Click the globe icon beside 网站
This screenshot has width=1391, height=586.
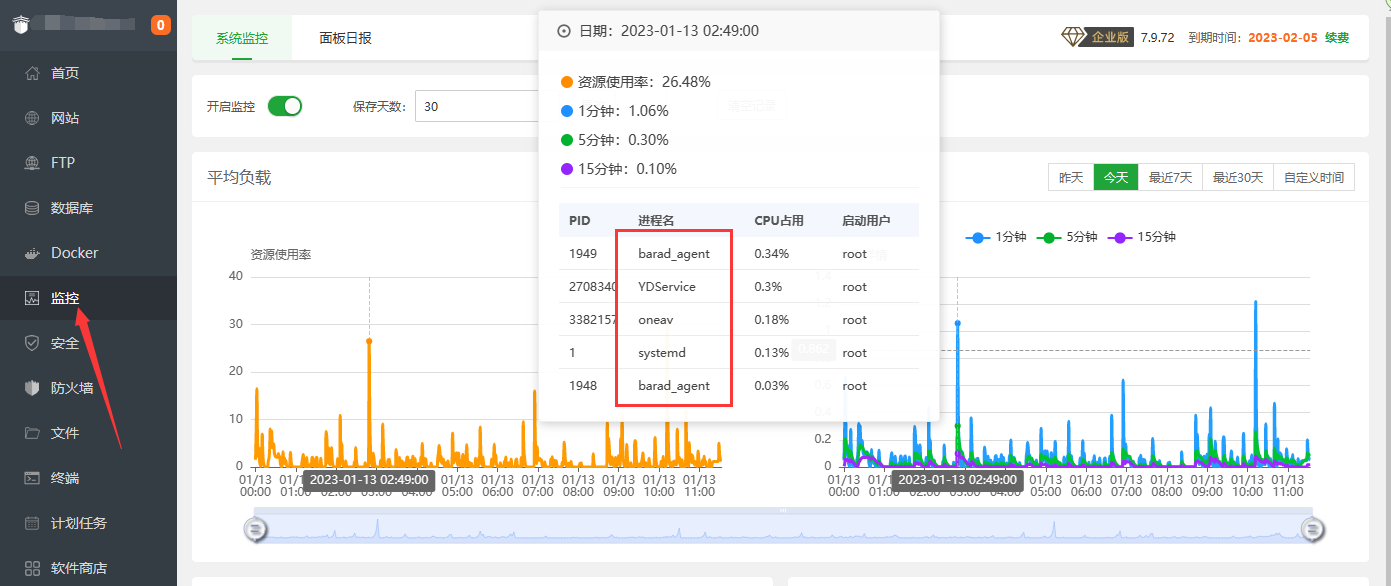click(32, 118)
